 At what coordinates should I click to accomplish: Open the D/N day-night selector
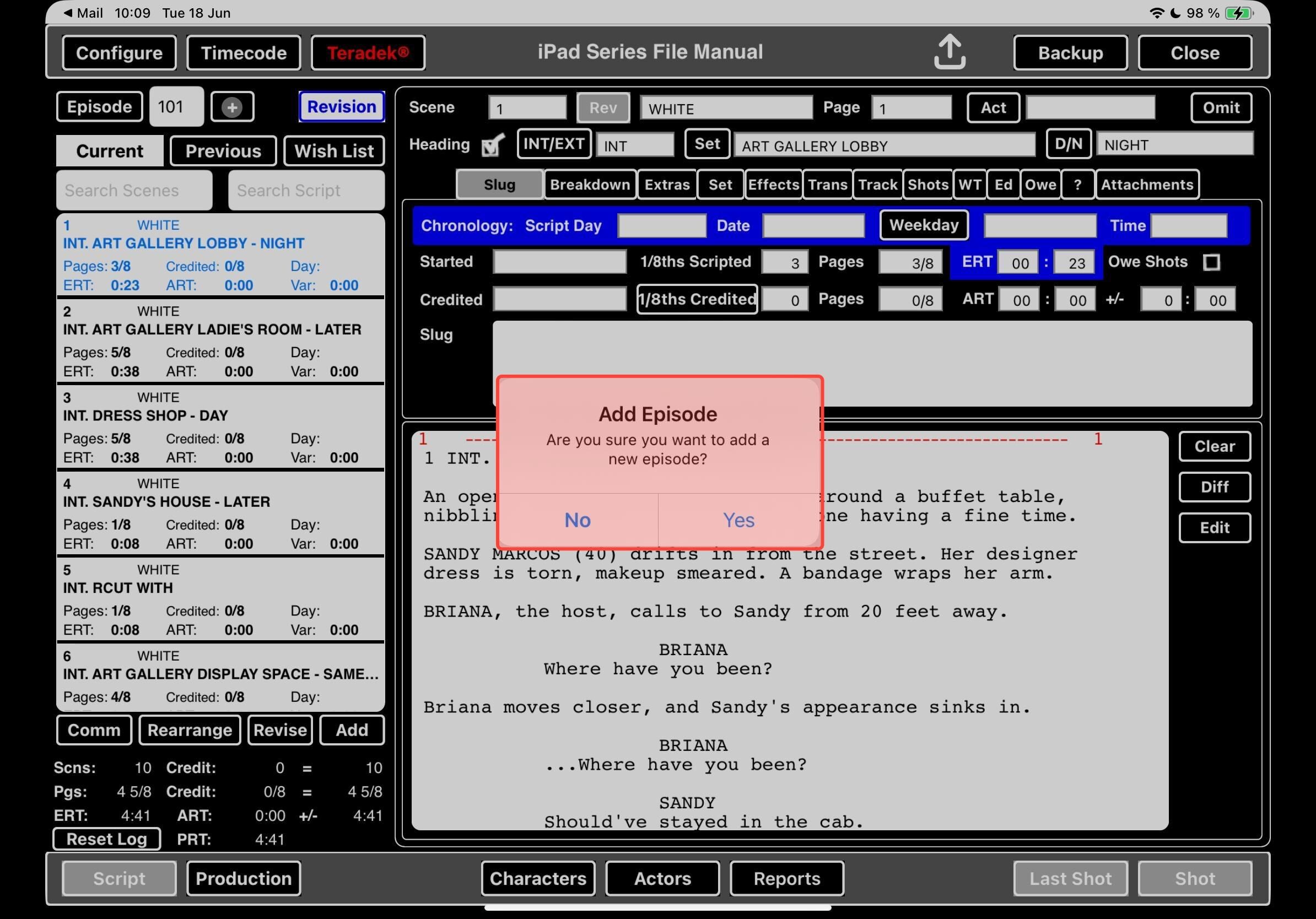tap(1068, 144)
